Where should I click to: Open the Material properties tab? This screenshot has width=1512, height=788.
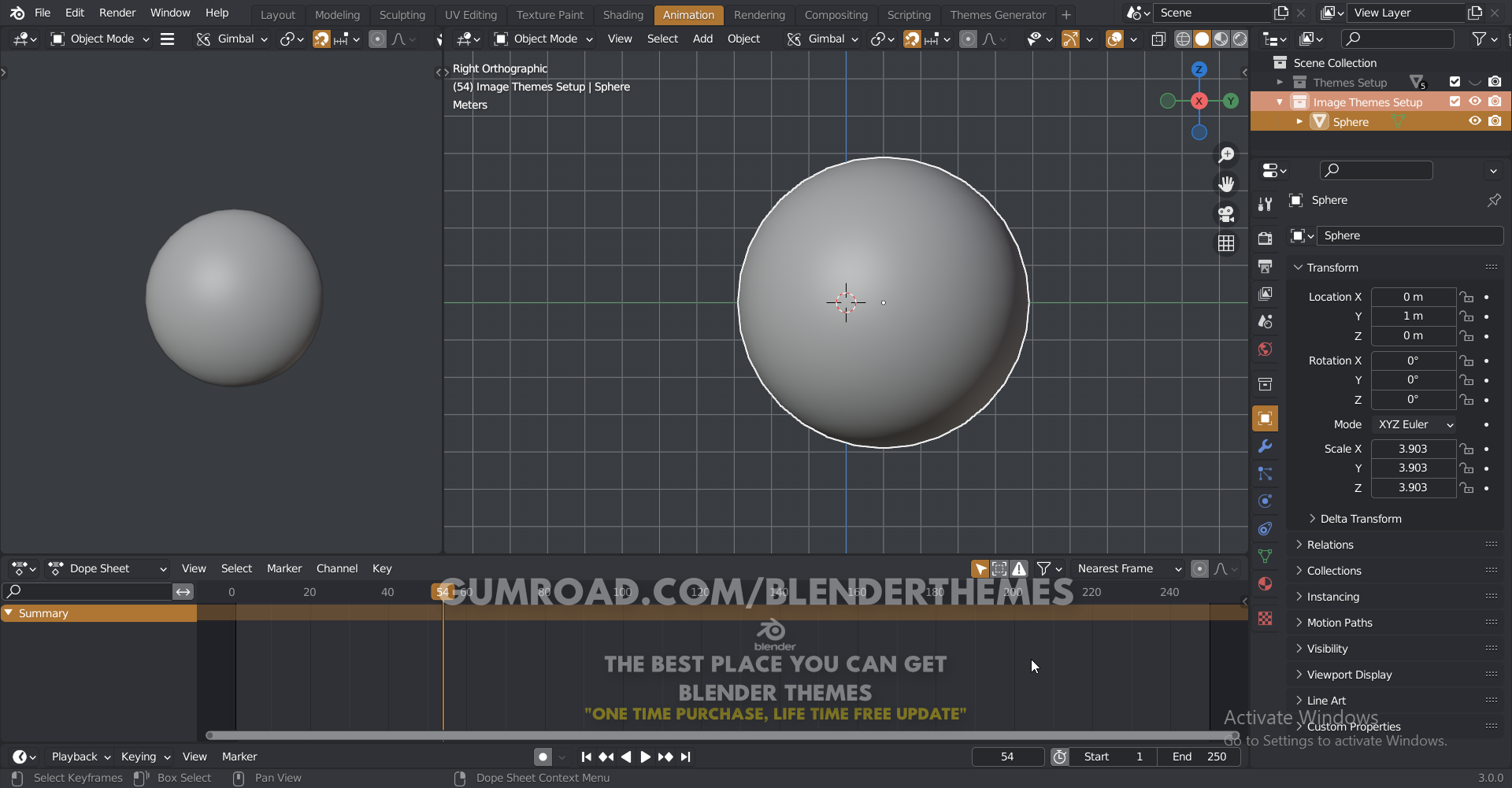click(1266, 583)
